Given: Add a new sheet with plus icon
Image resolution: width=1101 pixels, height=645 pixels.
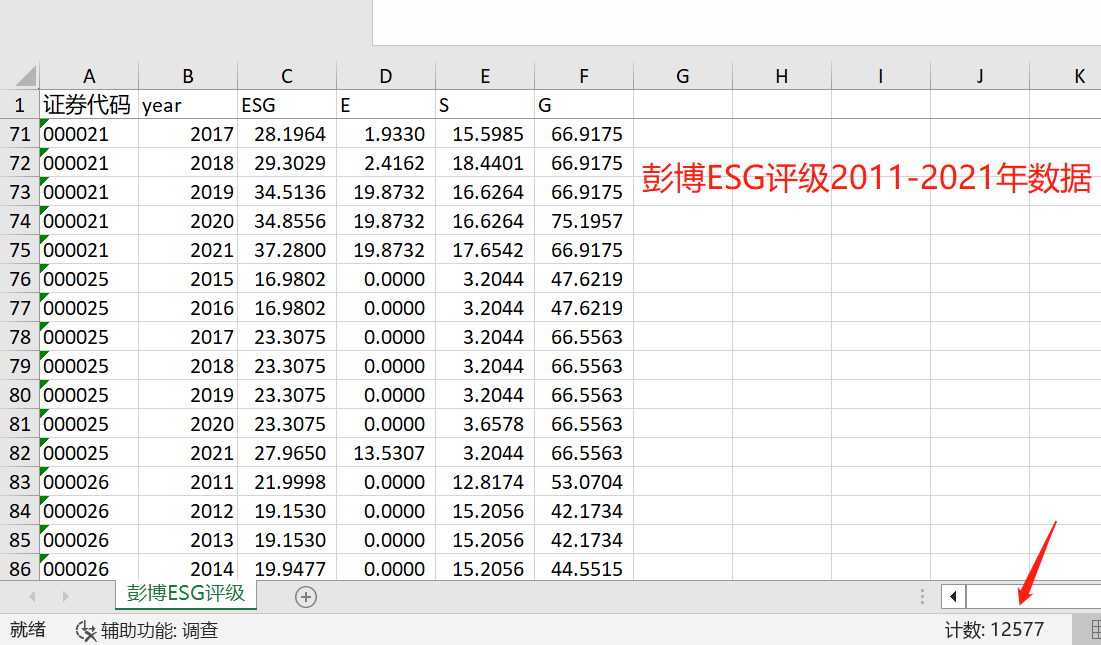Looking at the screenshot, I should (x=305, y=597).
